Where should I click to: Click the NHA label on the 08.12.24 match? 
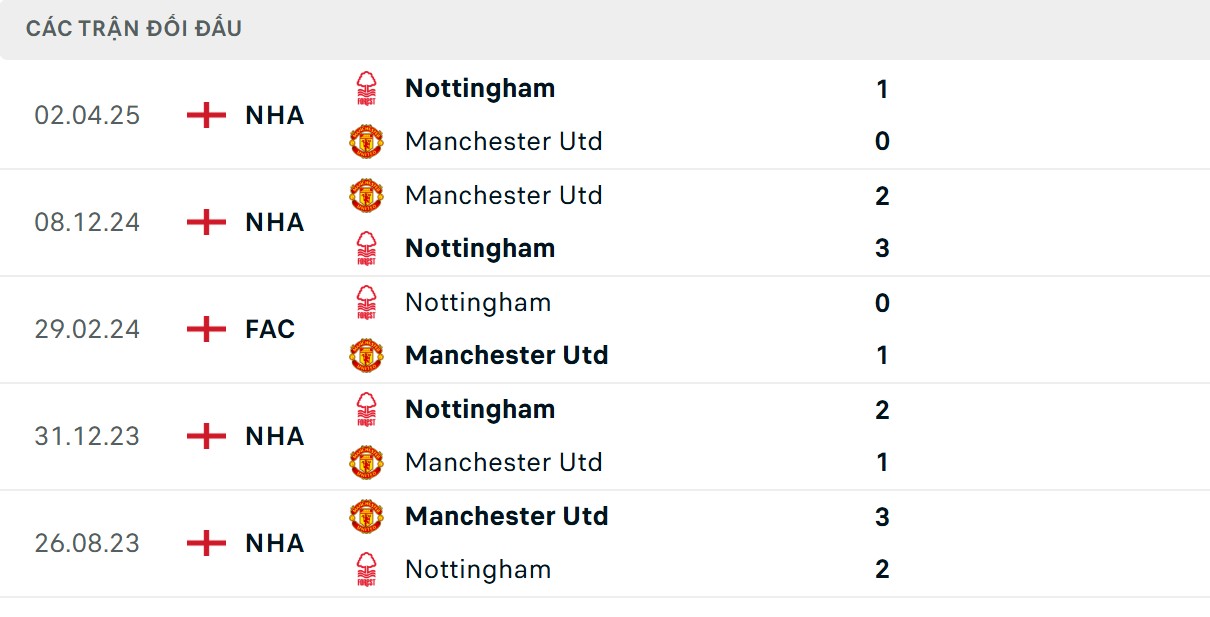point(274,222)
